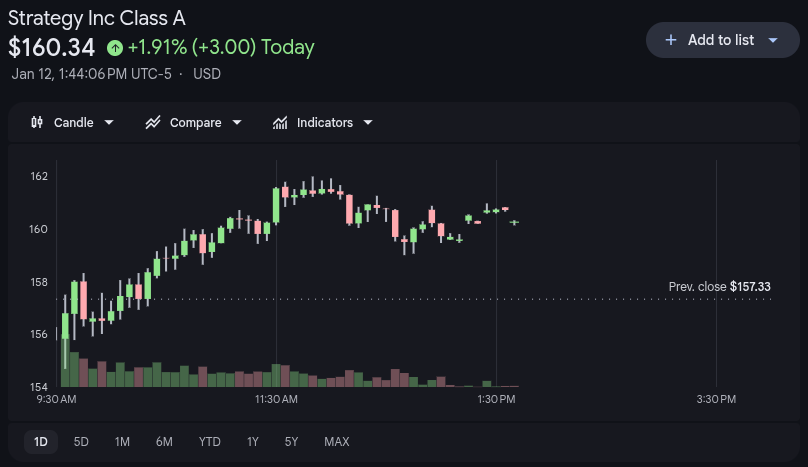
Task: Show the MAX time range chart
Action: click(337, 441)
